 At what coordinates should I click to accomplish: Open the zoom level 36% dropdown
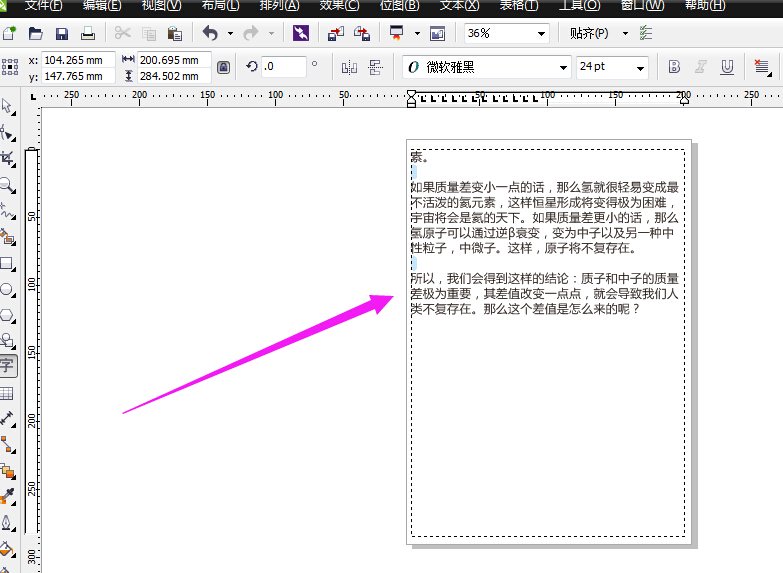542,33
